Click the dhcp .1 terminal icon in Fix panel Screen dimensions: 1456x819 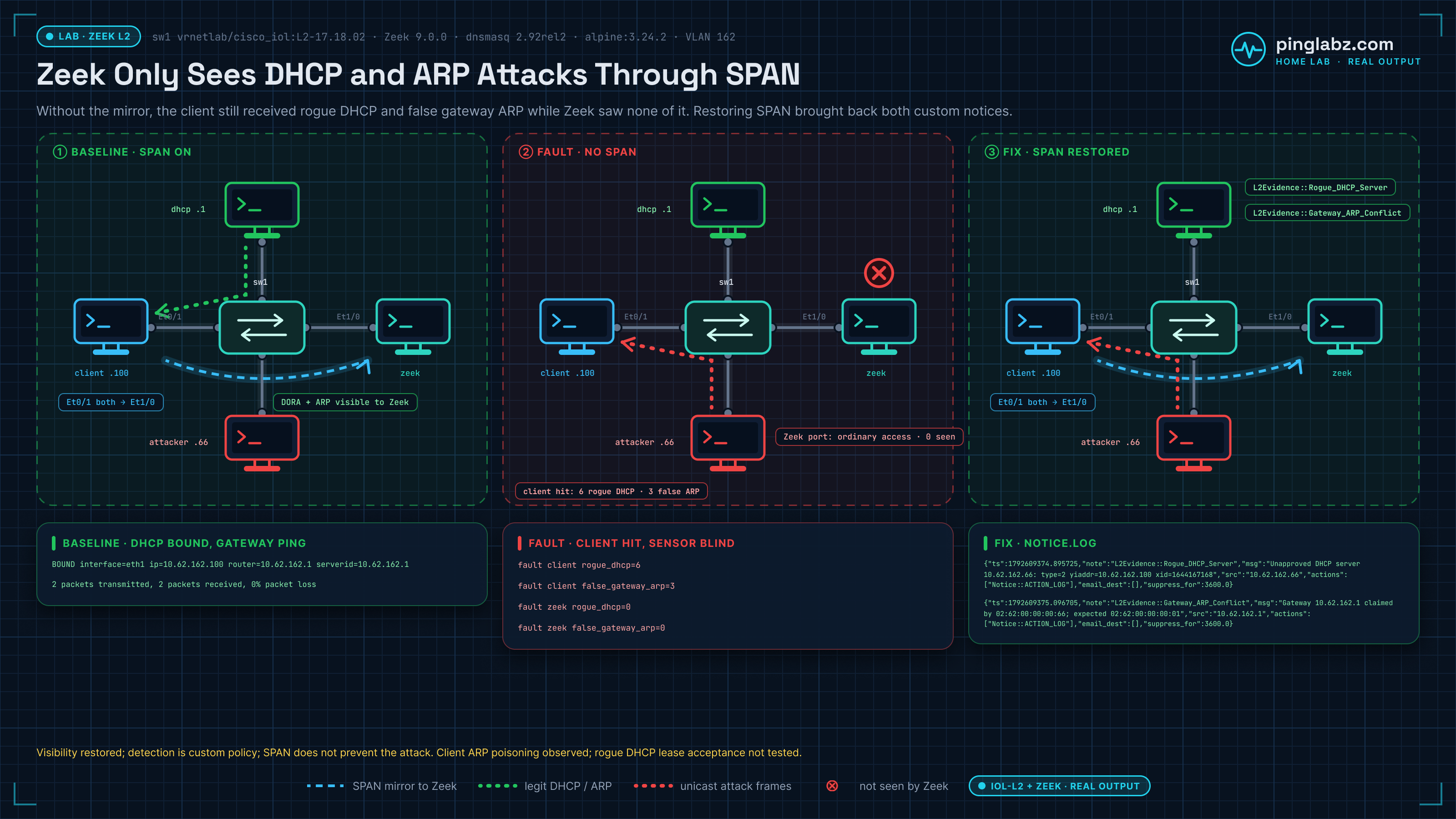pos(1194,210)
